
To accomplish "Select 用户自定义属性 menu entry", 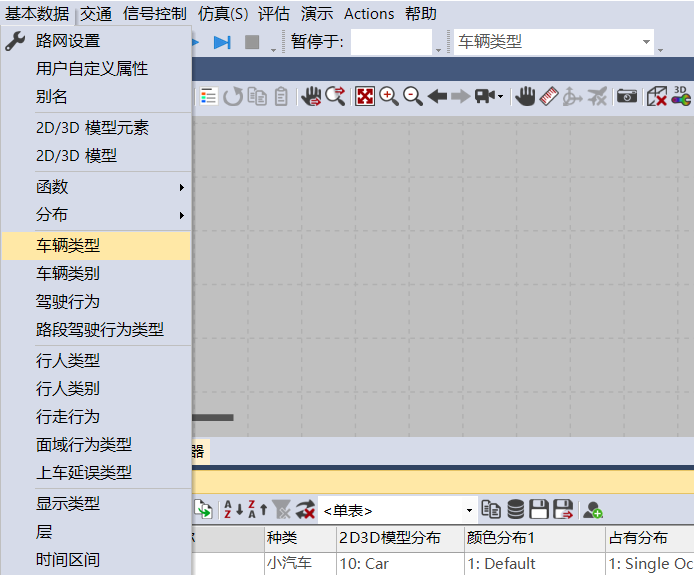I will (96, 69).
